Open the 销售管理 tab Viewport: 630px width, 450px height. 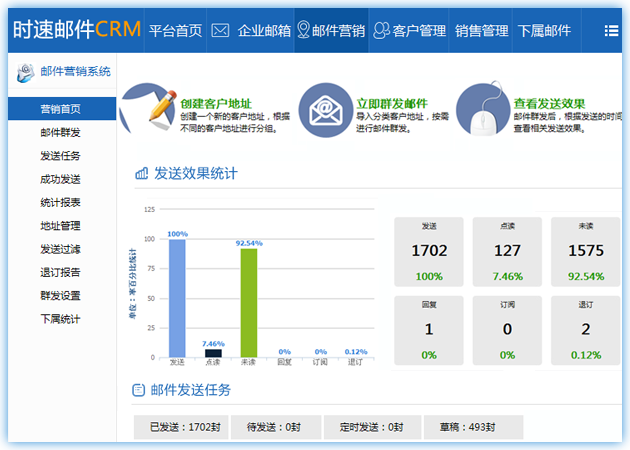coord(481,31)
